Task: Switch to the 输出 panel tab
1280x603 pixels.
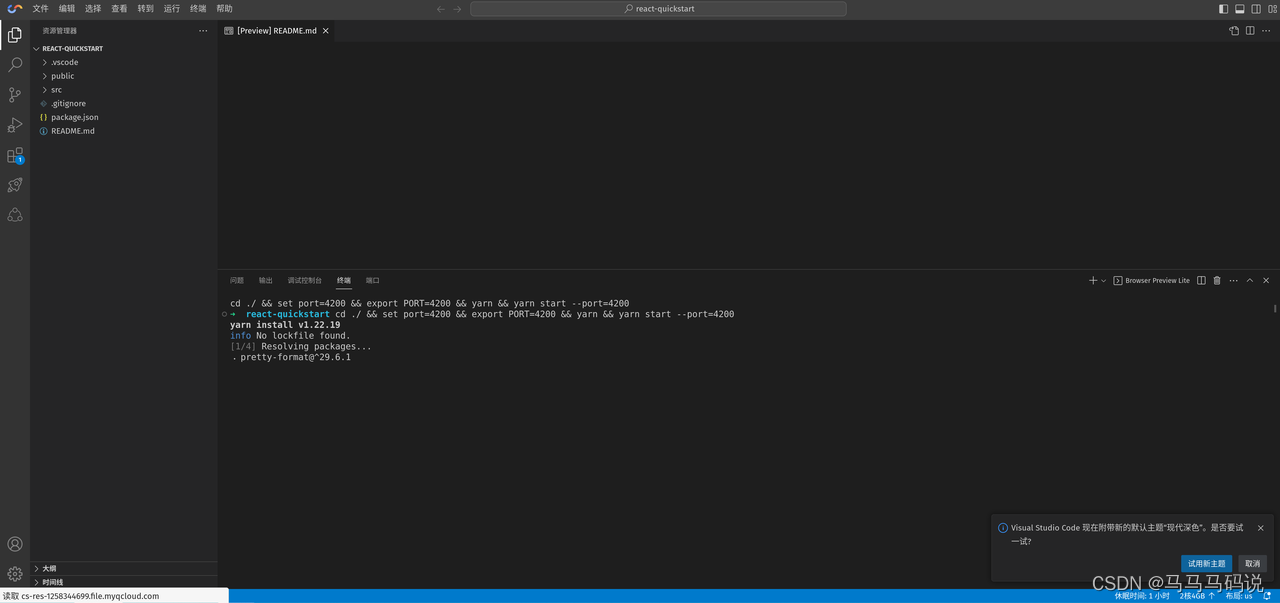Action: (266, 281)
